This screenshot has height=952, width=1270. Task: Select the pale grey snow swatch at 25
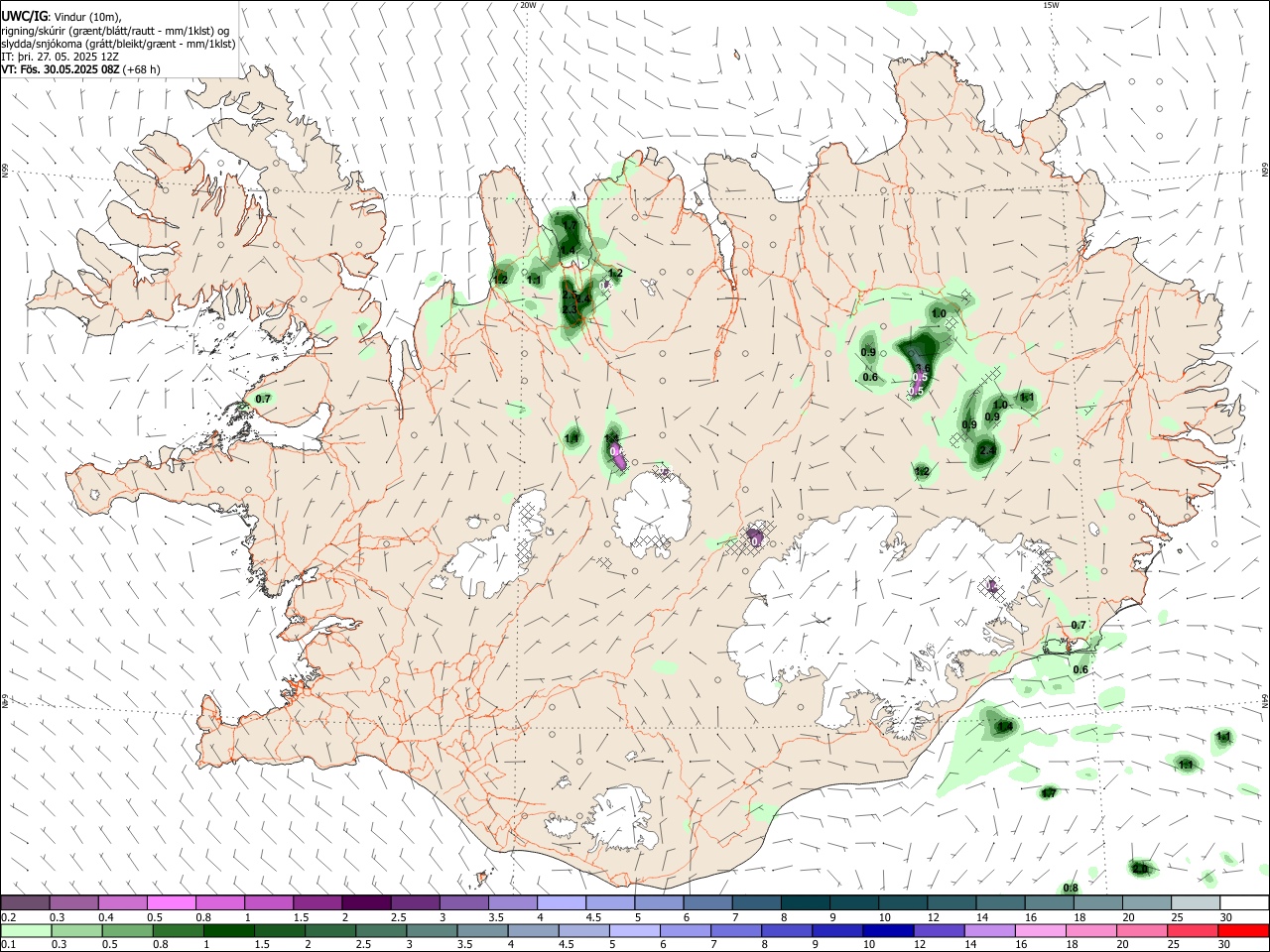(1194, 902)
